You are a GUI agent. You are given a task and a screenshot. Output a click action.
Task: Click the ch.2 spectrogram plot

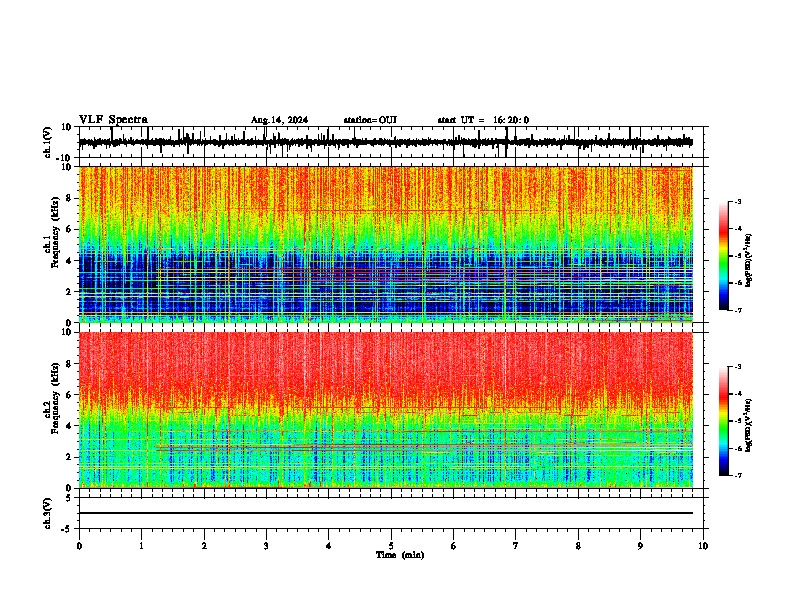(386, 410)
